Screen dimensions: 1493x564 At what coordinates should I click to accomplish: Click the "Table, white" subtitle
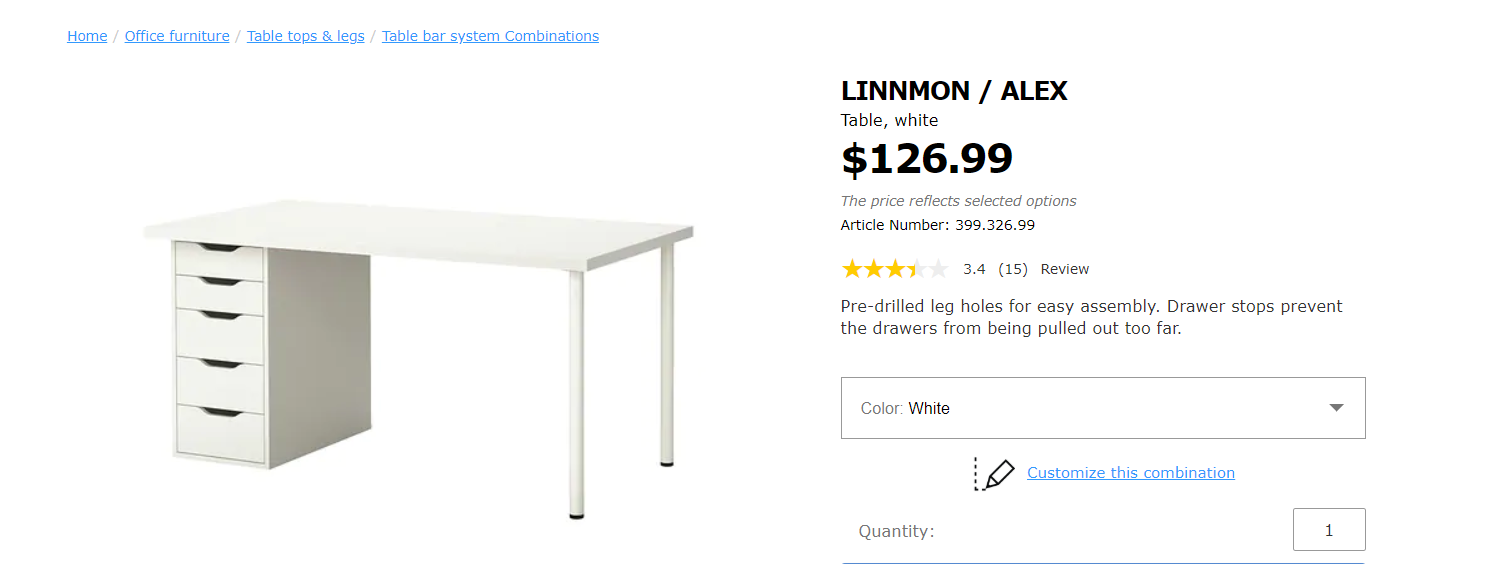click(x=889, y=120)
